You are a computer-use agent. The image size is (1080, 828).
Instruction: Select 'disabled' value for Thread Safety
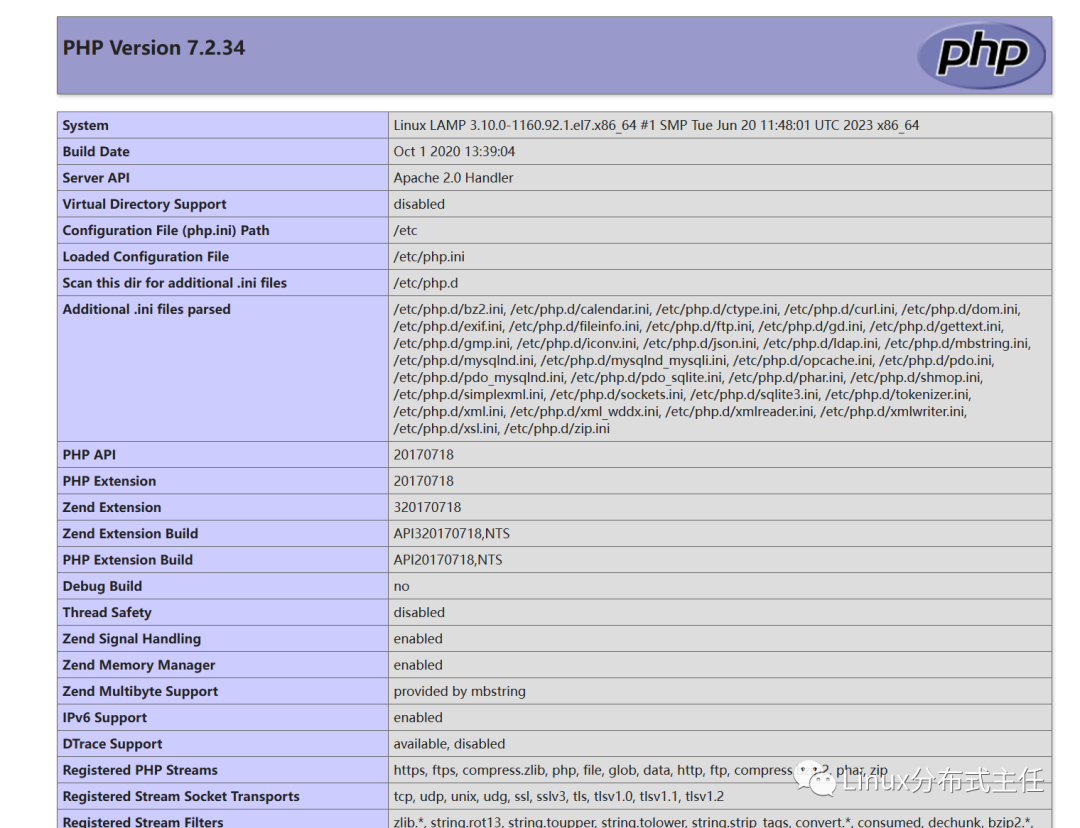point(419,612)
